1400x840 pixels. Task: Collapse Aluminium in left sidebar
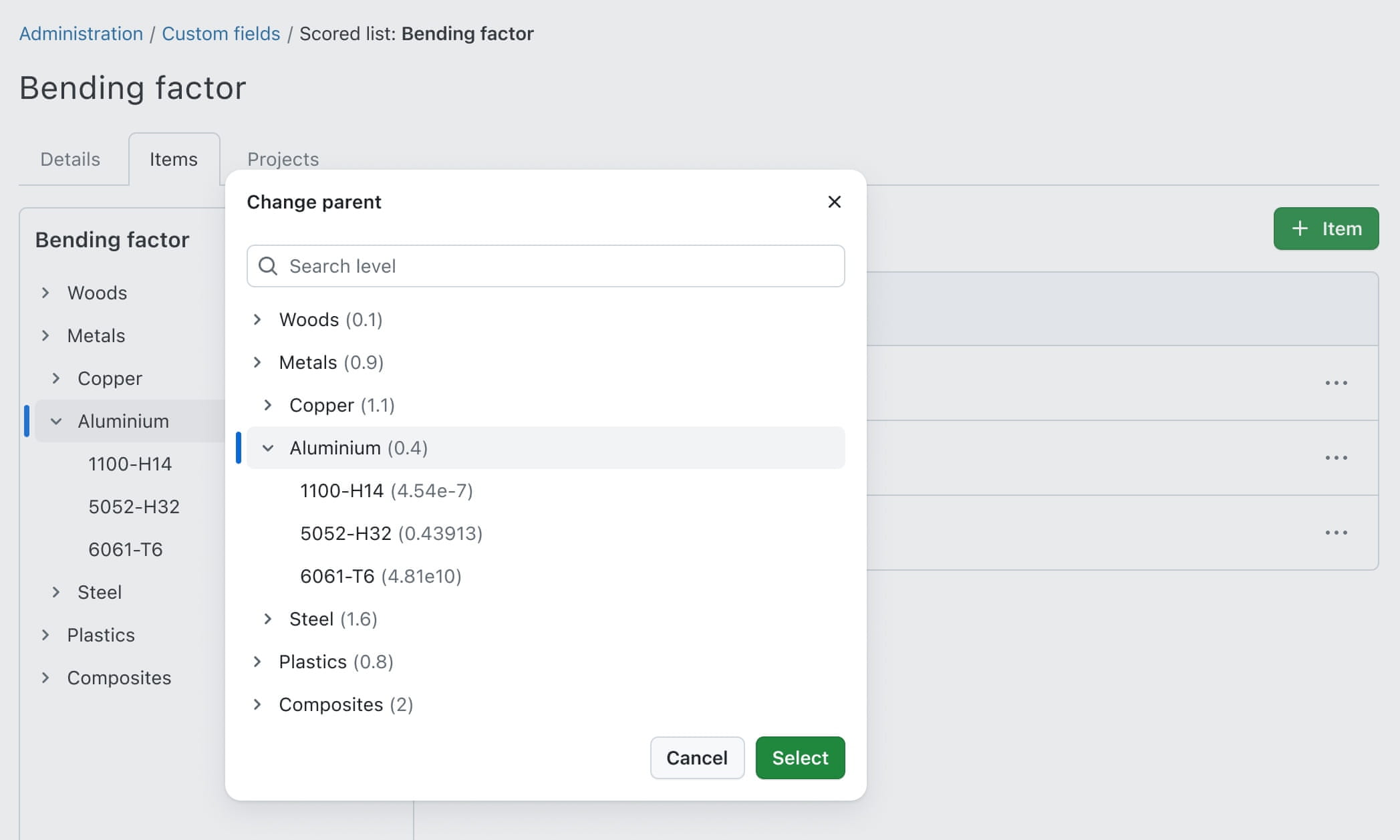click(56, 421)
